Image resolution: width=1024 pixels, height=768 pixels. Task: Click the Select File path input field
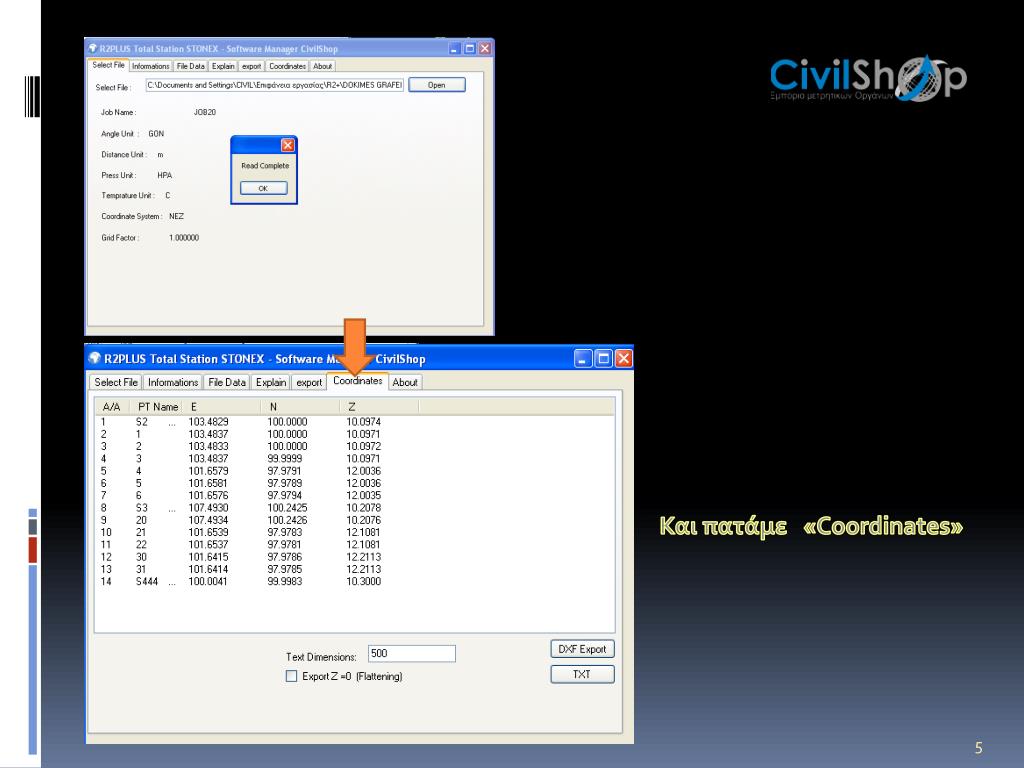pos(274,85)
